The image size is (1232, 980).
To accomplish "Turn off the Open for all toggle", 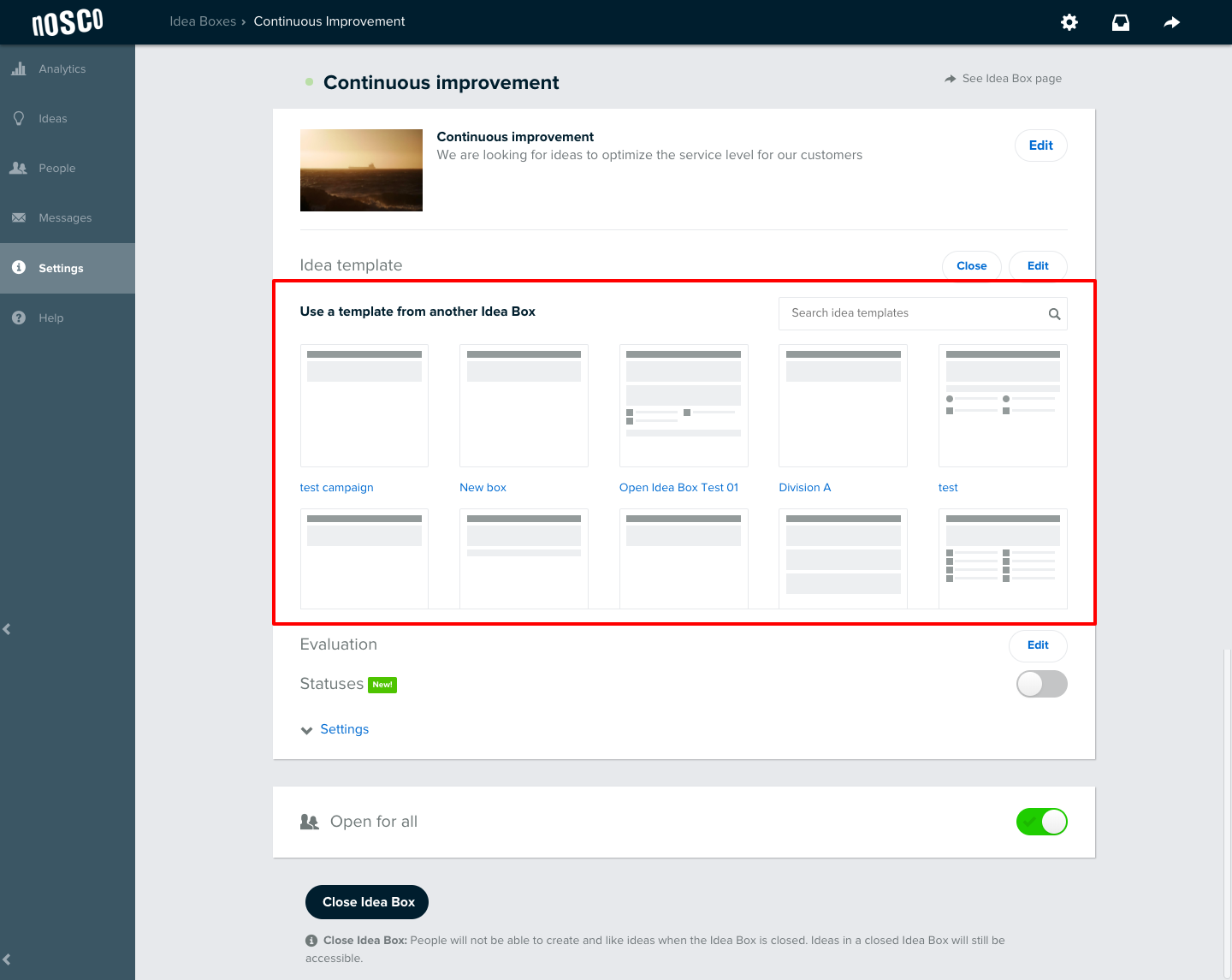I will 1041,822.
